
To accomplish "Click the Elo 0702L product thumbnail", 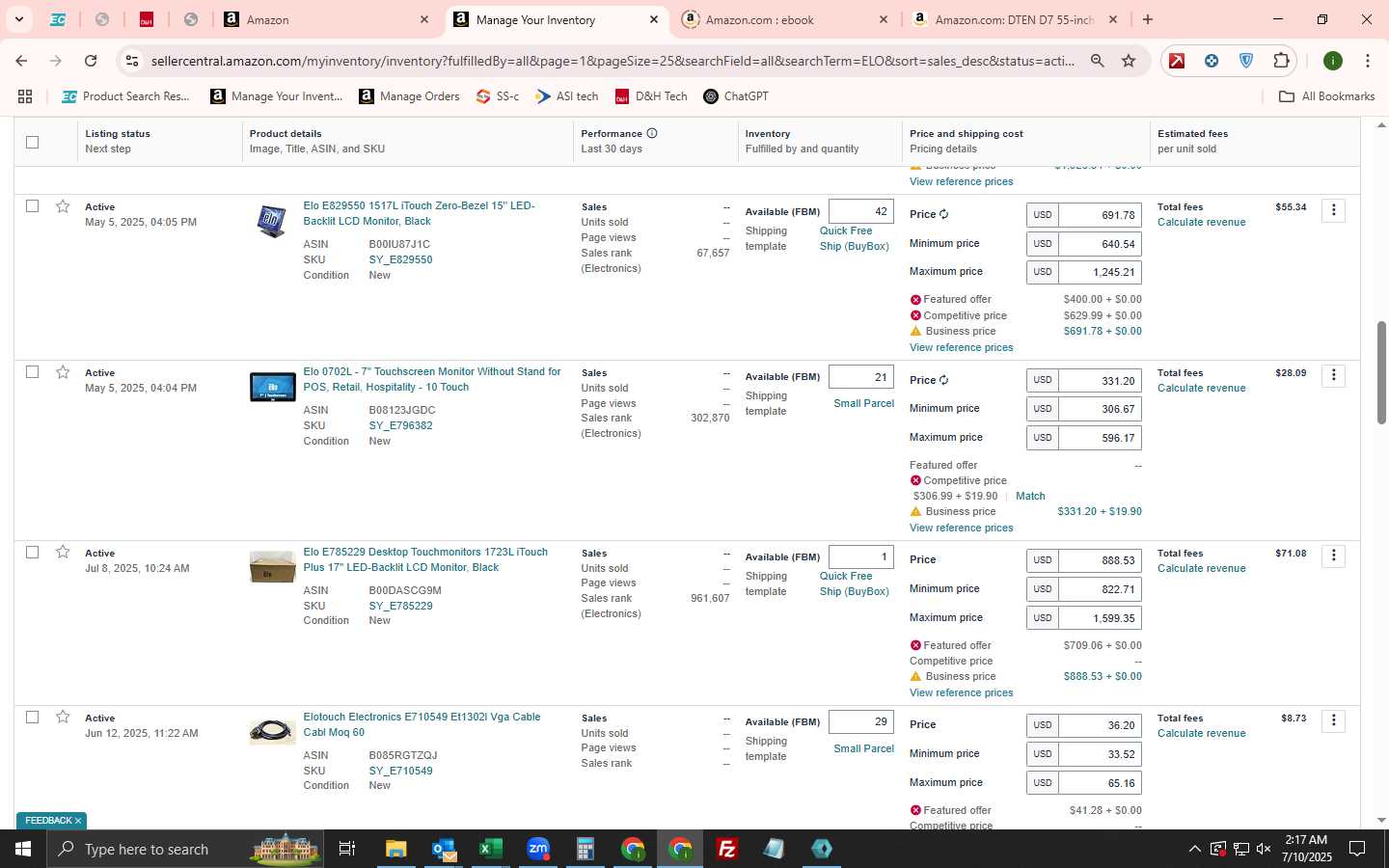I will coord(272,387).
